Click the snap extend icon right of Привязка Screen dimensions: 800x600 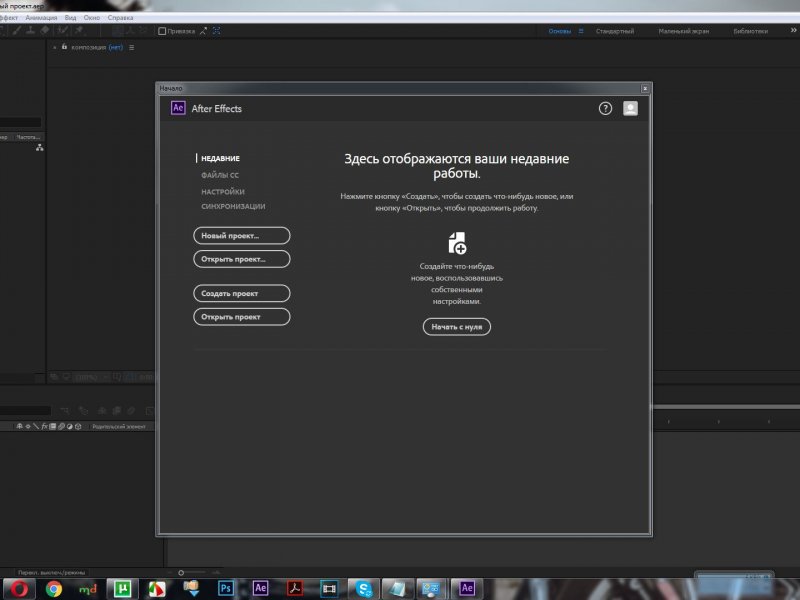click(x=204, y=31)
